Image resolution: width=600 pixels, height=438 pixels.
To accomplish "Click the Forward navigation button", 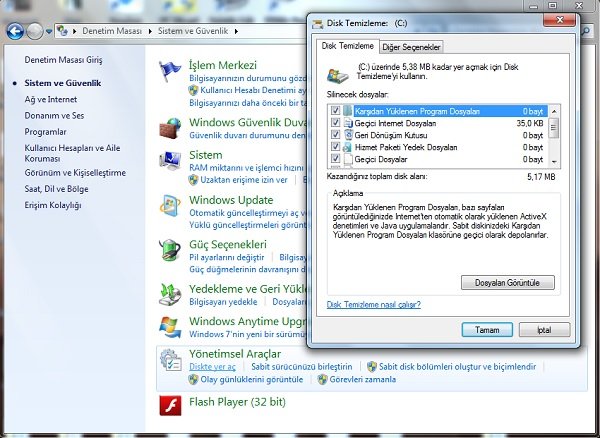I will coord(35,31).
